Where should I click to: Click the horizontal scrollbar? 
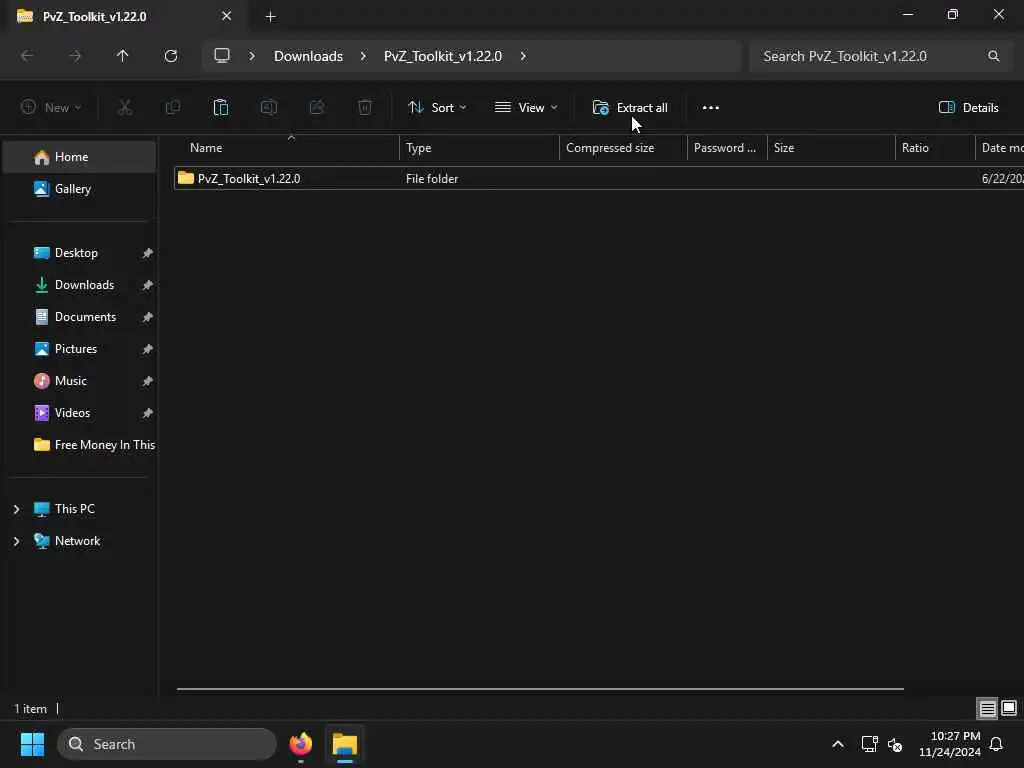(540, 688)
